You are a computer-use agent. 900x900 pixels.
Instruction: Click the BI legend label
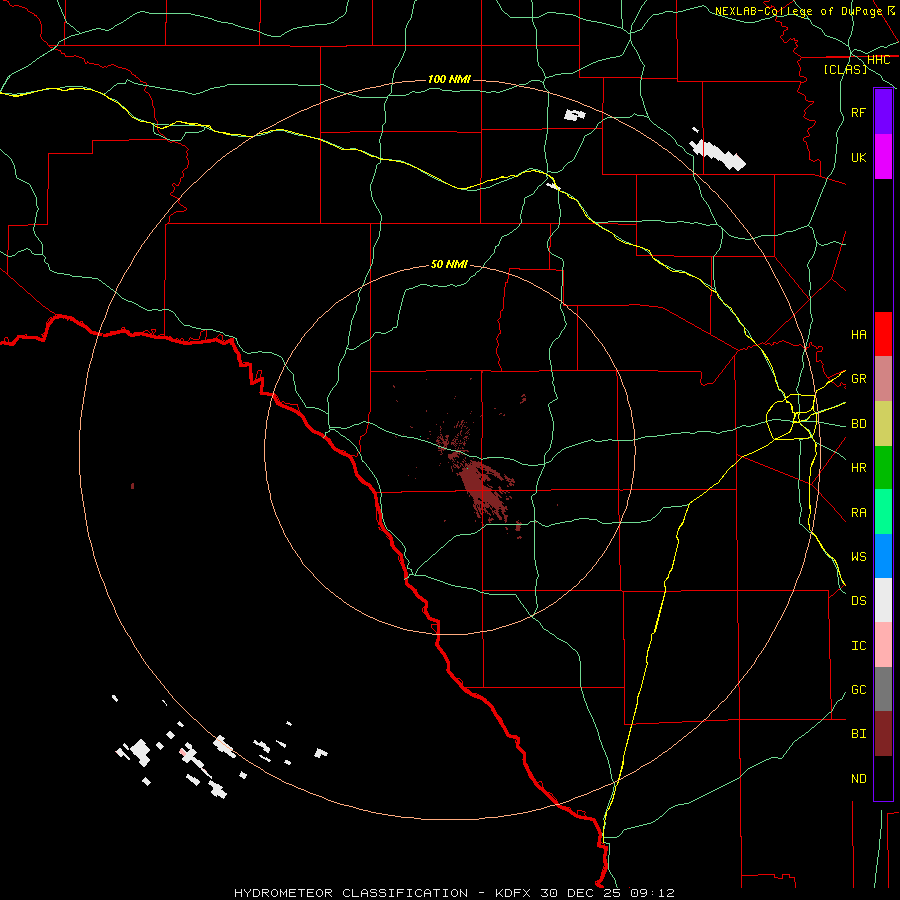[859, 734]
